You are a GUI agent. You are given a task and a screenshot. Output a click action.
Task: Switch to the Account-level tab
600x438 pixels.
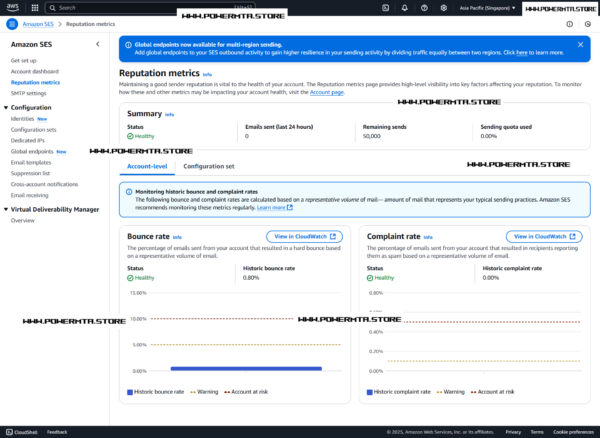pos(147,166)
